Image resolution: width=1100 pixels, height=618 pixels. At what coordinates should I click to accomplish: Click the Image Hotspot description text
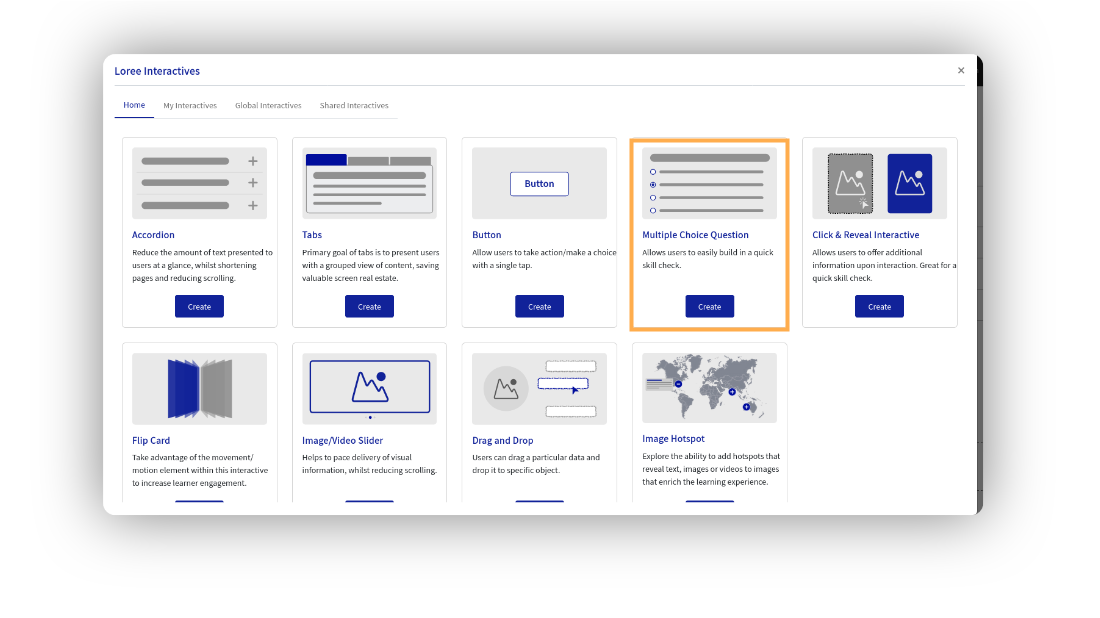pos(711,469)
